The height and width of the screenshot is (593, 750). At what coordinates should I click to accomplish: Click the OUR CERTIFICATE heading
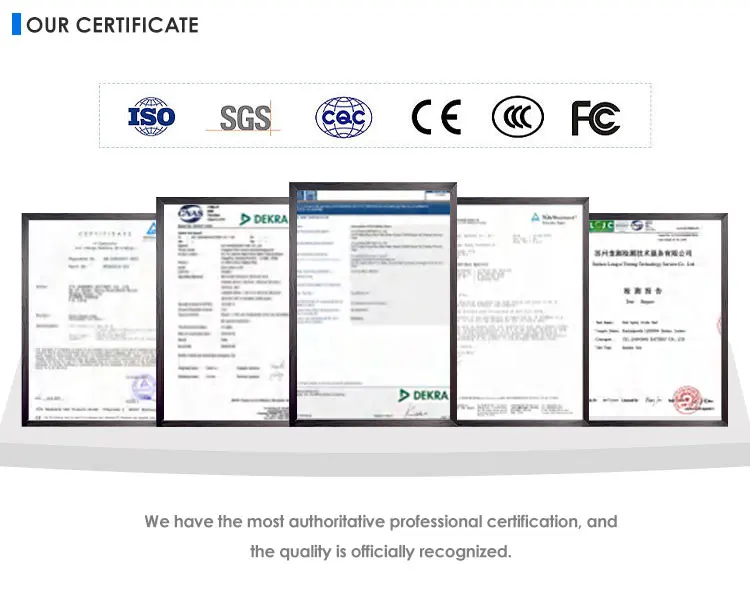112,25
